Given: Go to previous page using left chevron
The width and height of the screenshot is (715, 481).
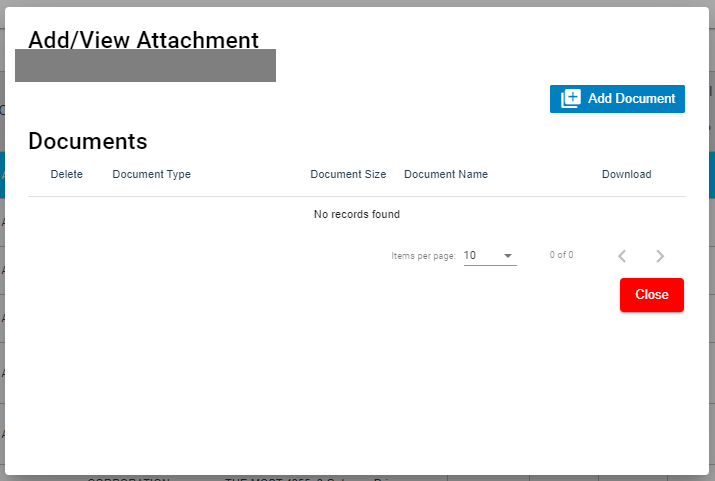Looking at the screenshot, I should [622, 256].
